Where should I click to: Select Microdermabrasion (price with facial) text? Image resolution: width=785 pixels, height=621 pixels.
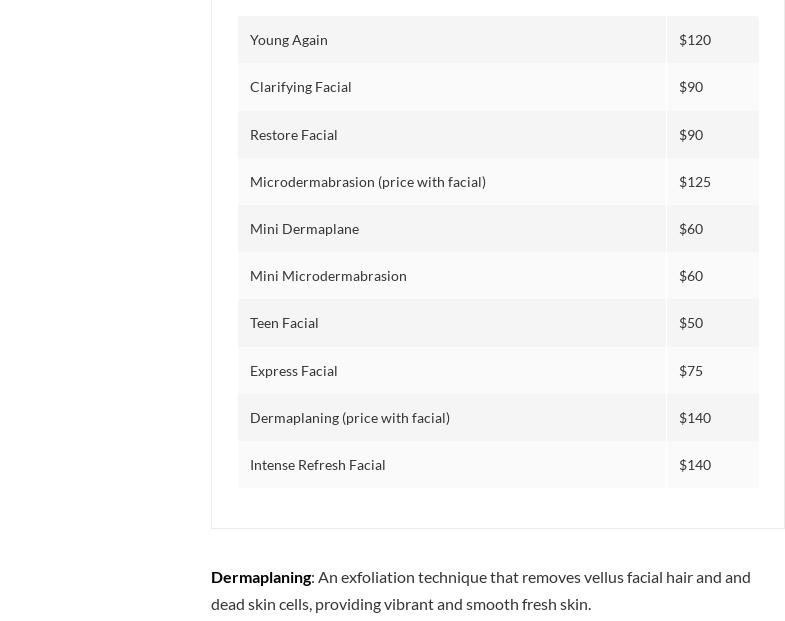click(x=368, y=182)
